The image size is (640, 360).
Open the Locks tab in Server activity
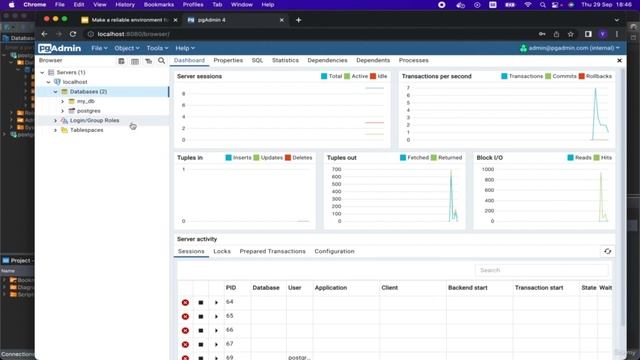coord(222,251)
